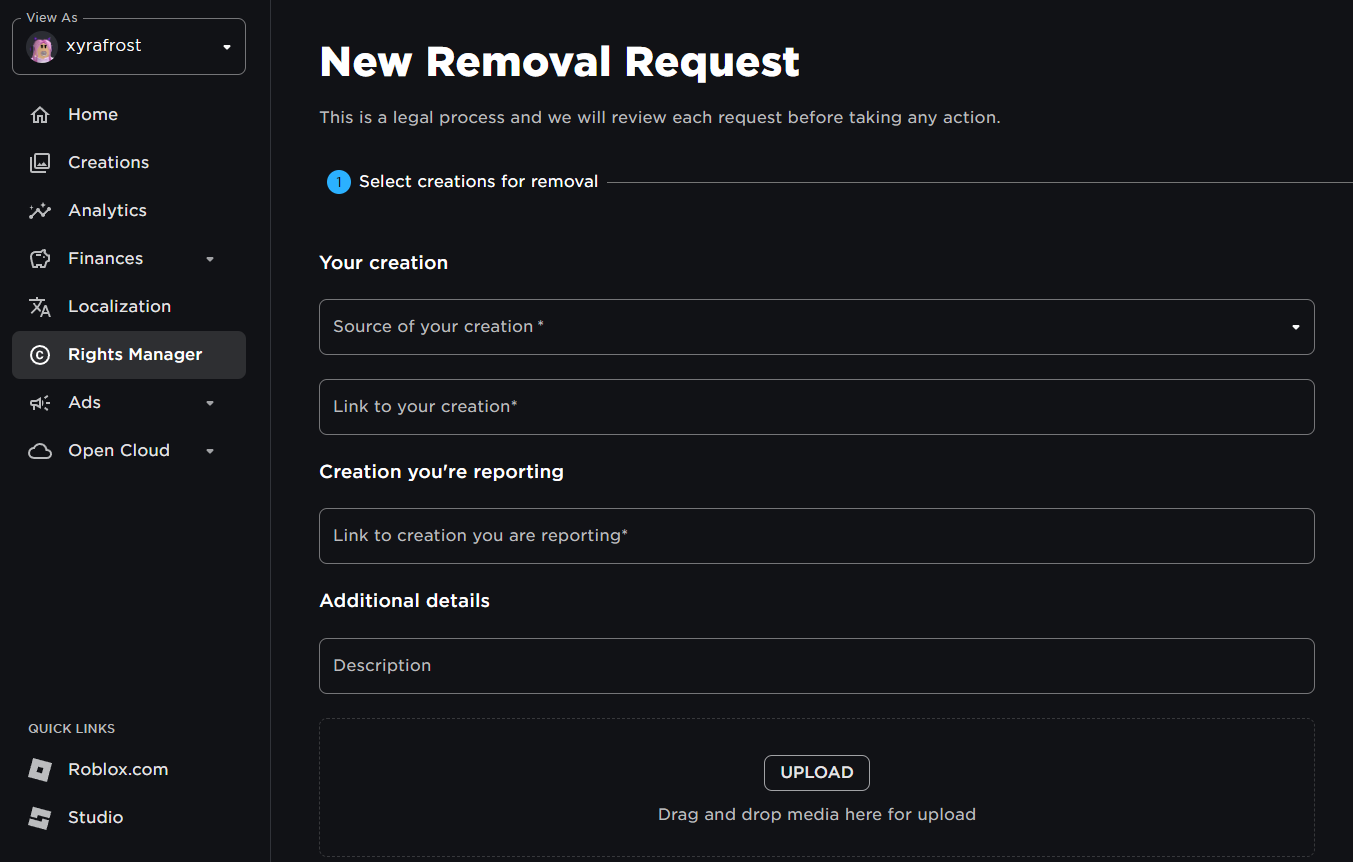Expand the Finances menu chevron
This screenshot has height=862, width=1353.
[x=210, y=258]
